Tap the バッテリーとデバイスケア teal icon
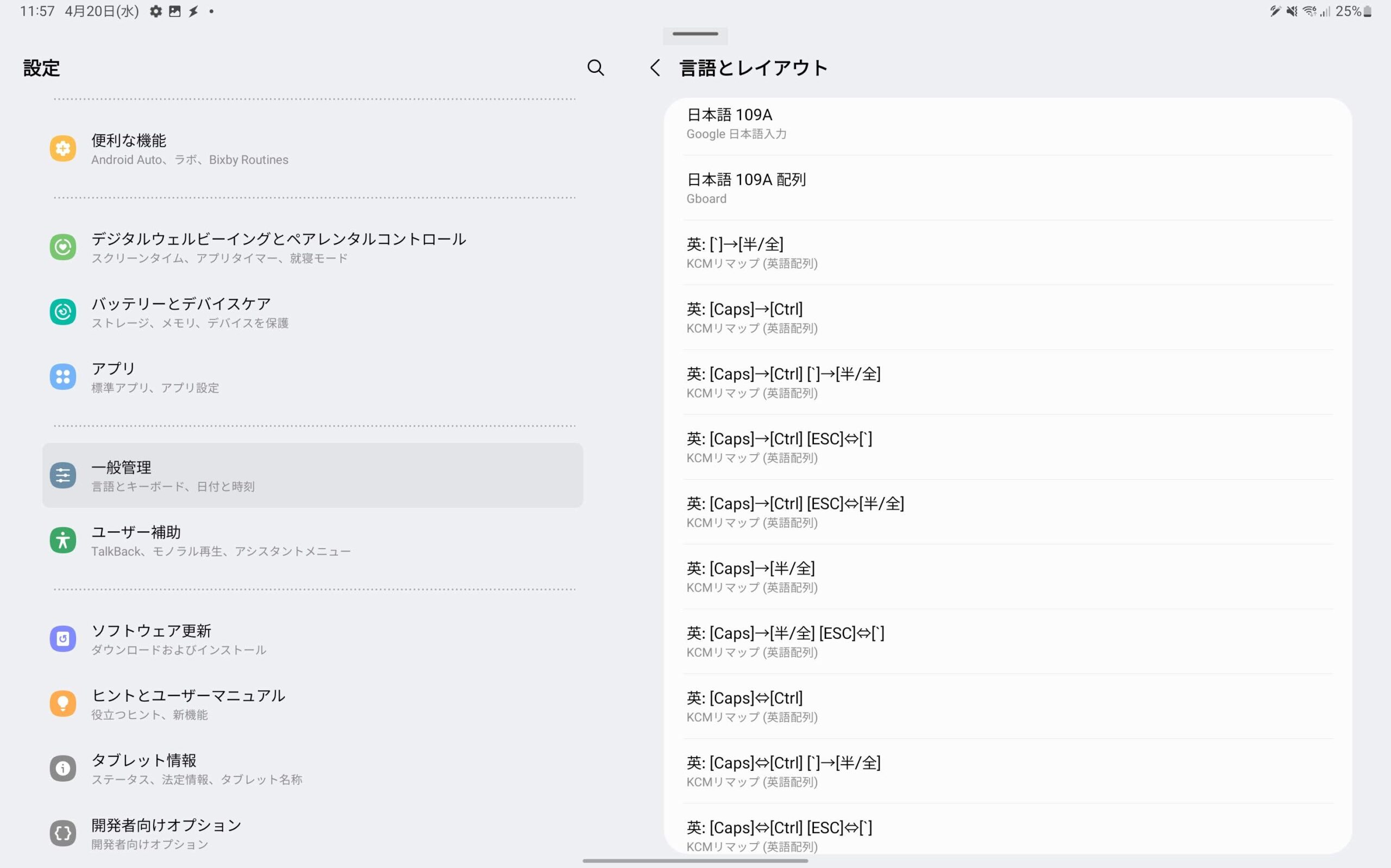The height and width of the screenshot is (868, 1391). [63, 312]
